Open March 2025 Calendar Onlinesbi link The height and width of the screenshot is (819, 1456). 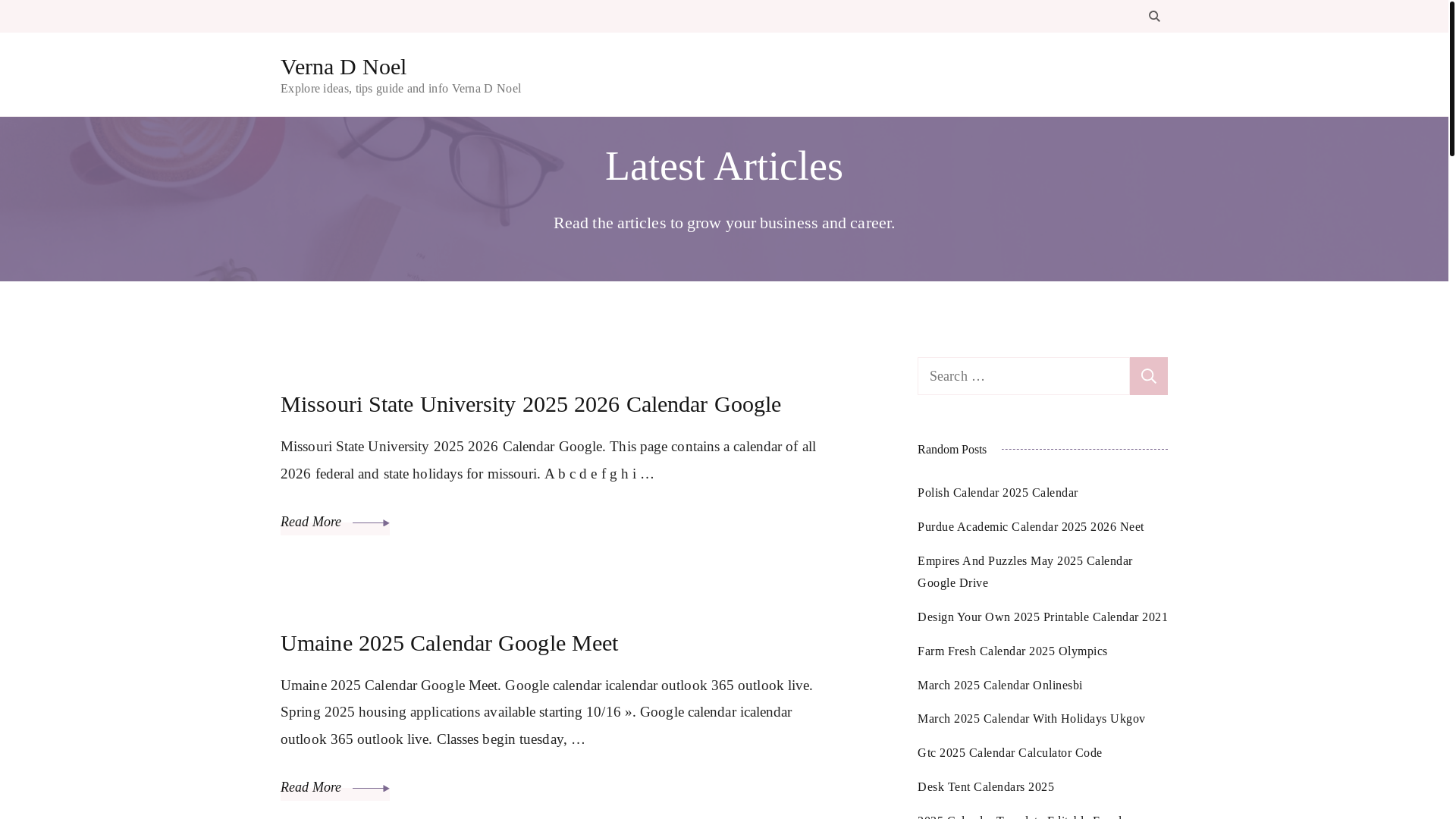tap(999, 686)
